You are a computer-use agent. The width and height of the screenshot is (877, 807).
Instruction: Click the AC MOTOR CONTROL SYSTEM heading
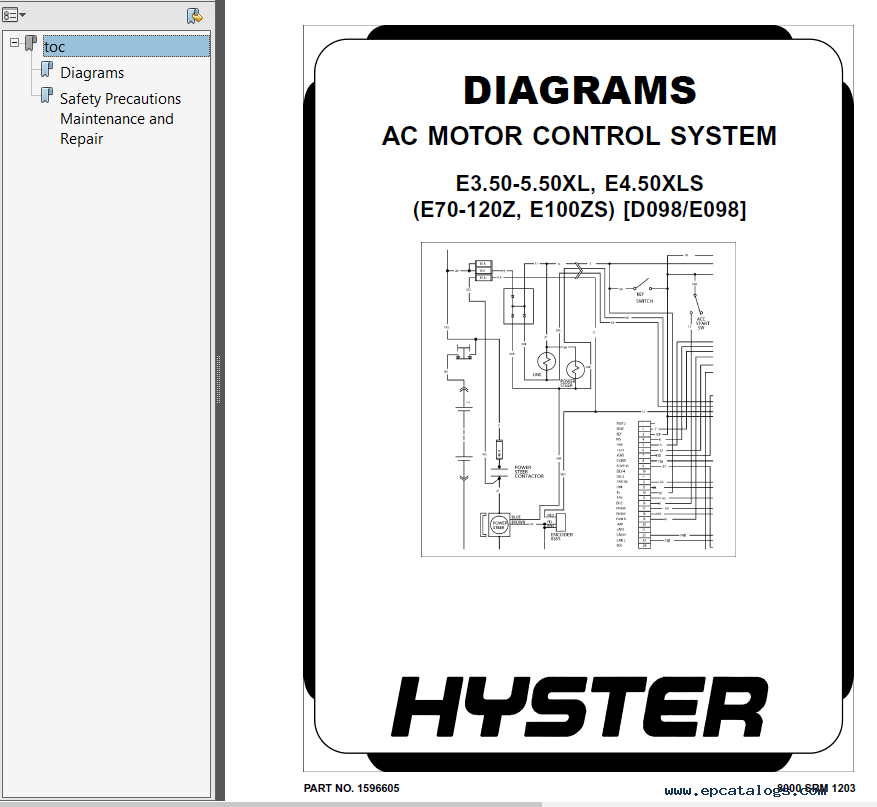coord(579,136)
